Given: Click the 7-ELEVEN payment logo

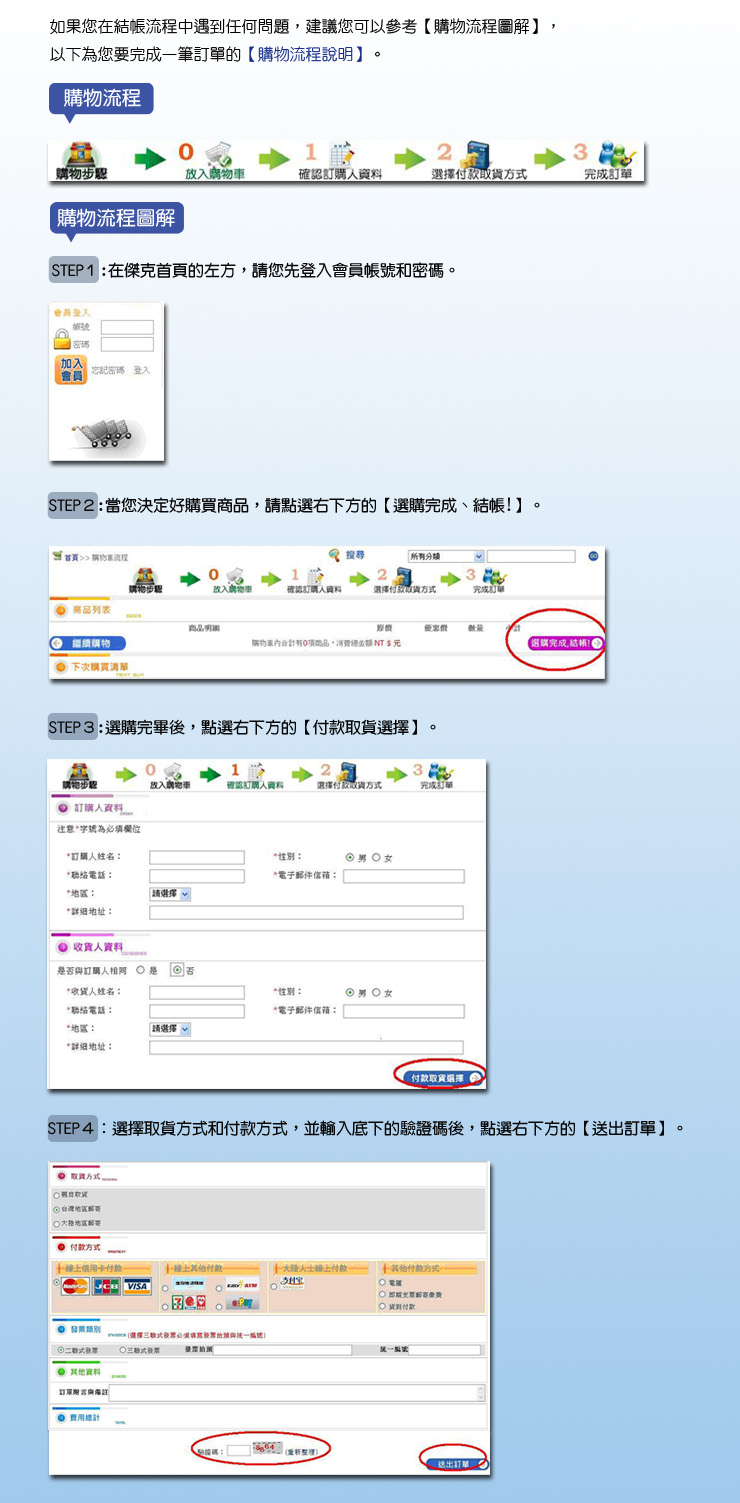Looking at the screenshot, I should [175, 1303].
